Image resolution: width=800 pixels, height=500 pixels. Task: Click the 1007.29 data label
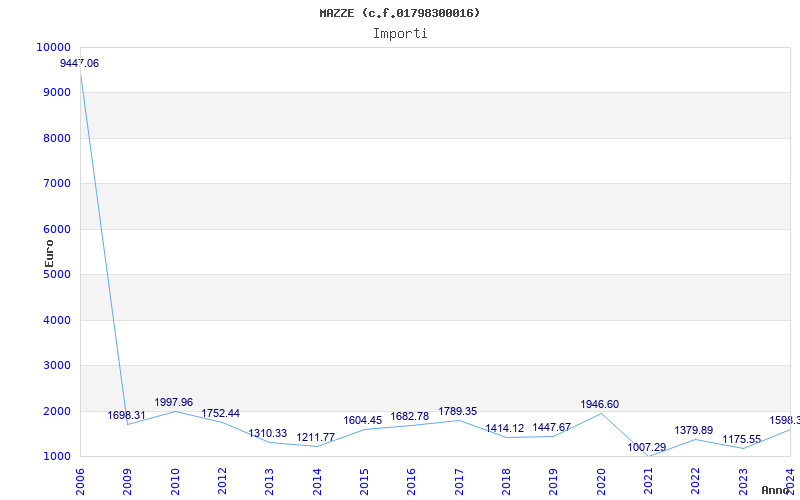646,447
